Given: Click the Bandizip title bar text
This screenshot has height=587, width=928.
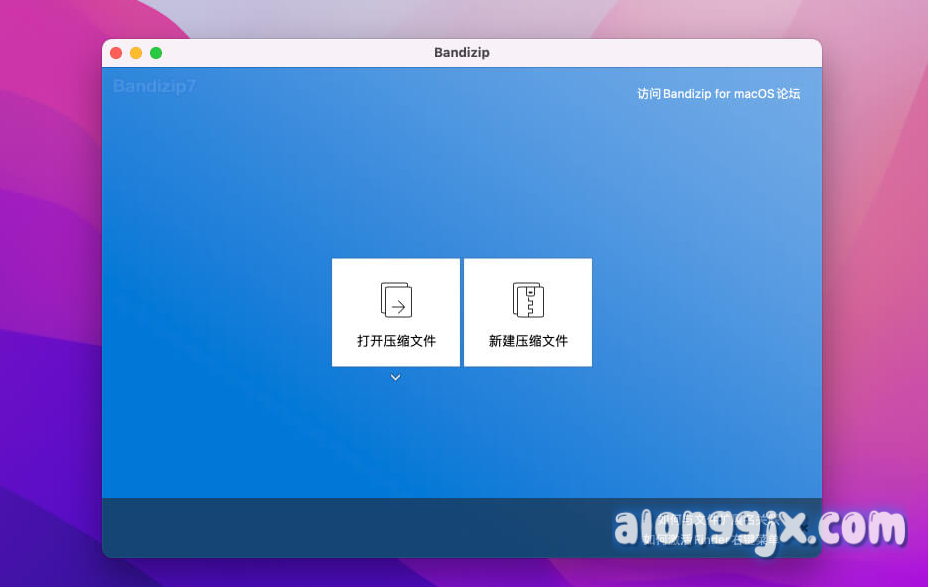Looking at the screenshot, I should pos(462,53).
